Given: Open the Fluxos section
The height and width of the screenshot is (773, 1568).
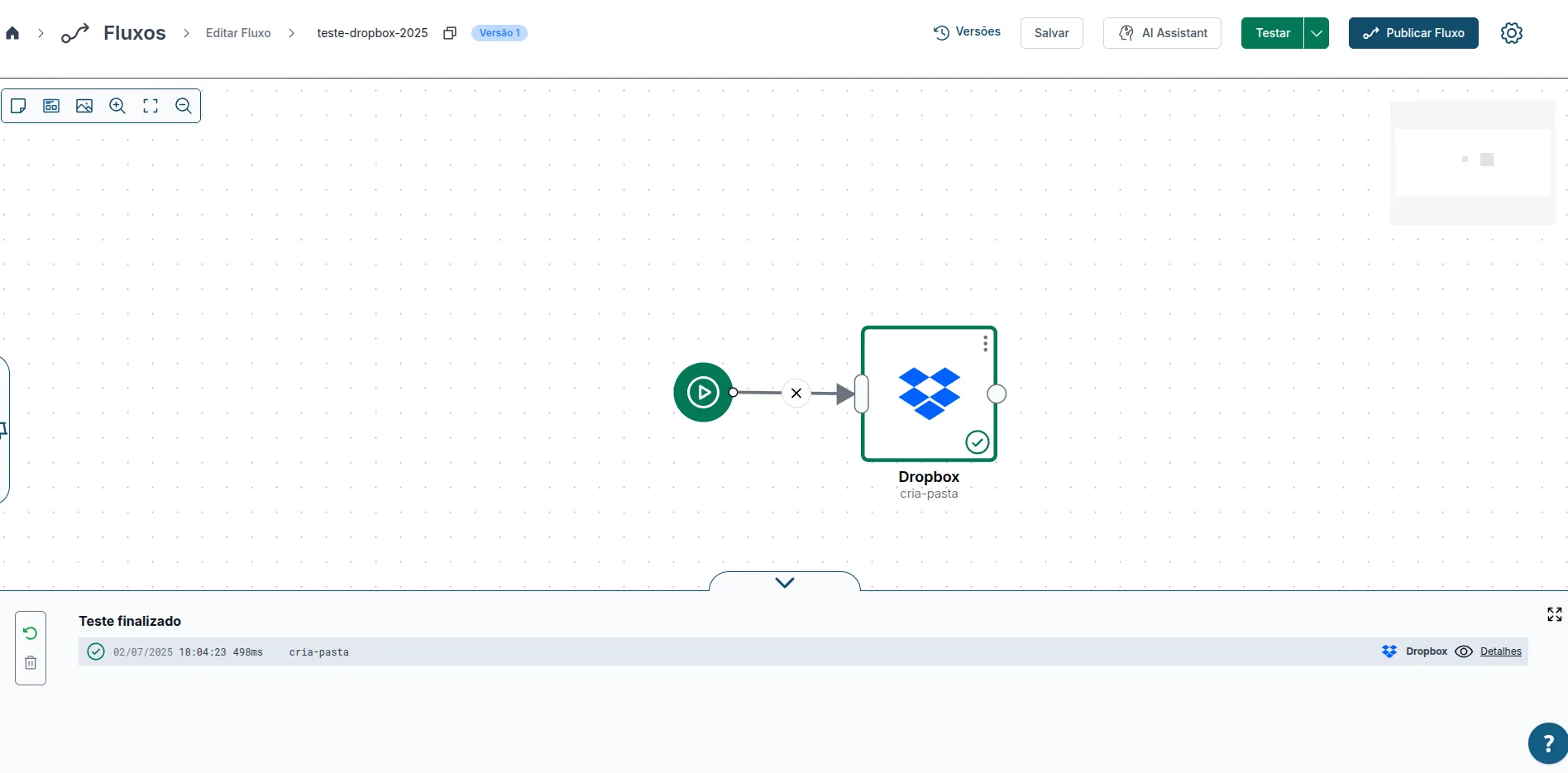Looking at the screenshot, I should pos(134,33).
